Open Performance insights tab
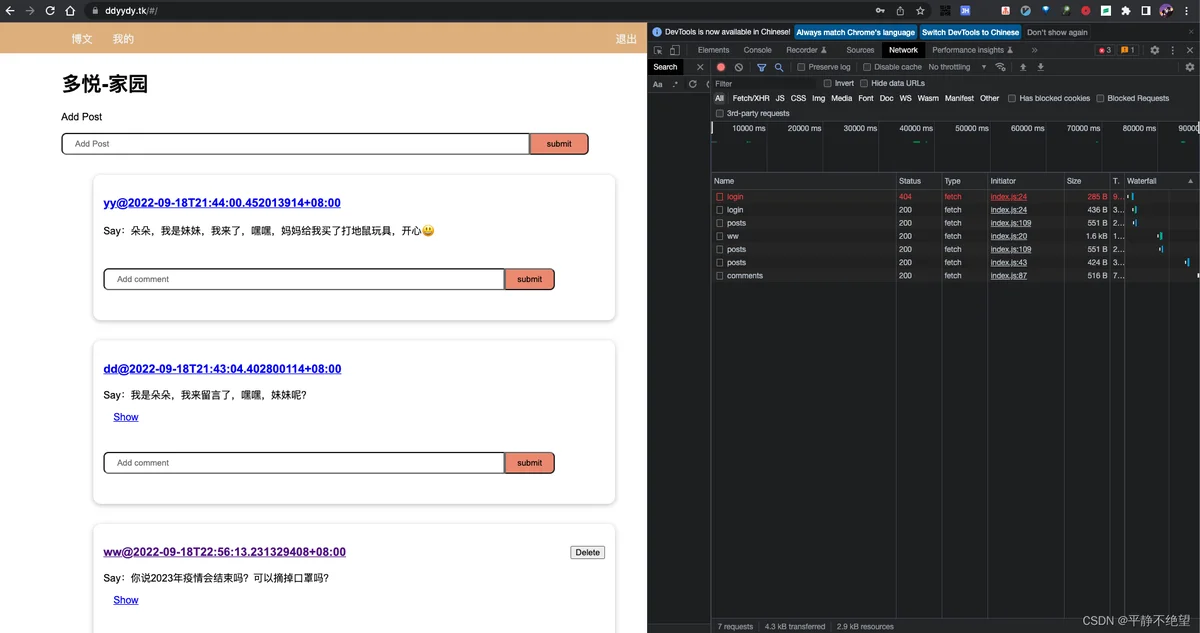The image size is (1200, 633). (973, 50)
